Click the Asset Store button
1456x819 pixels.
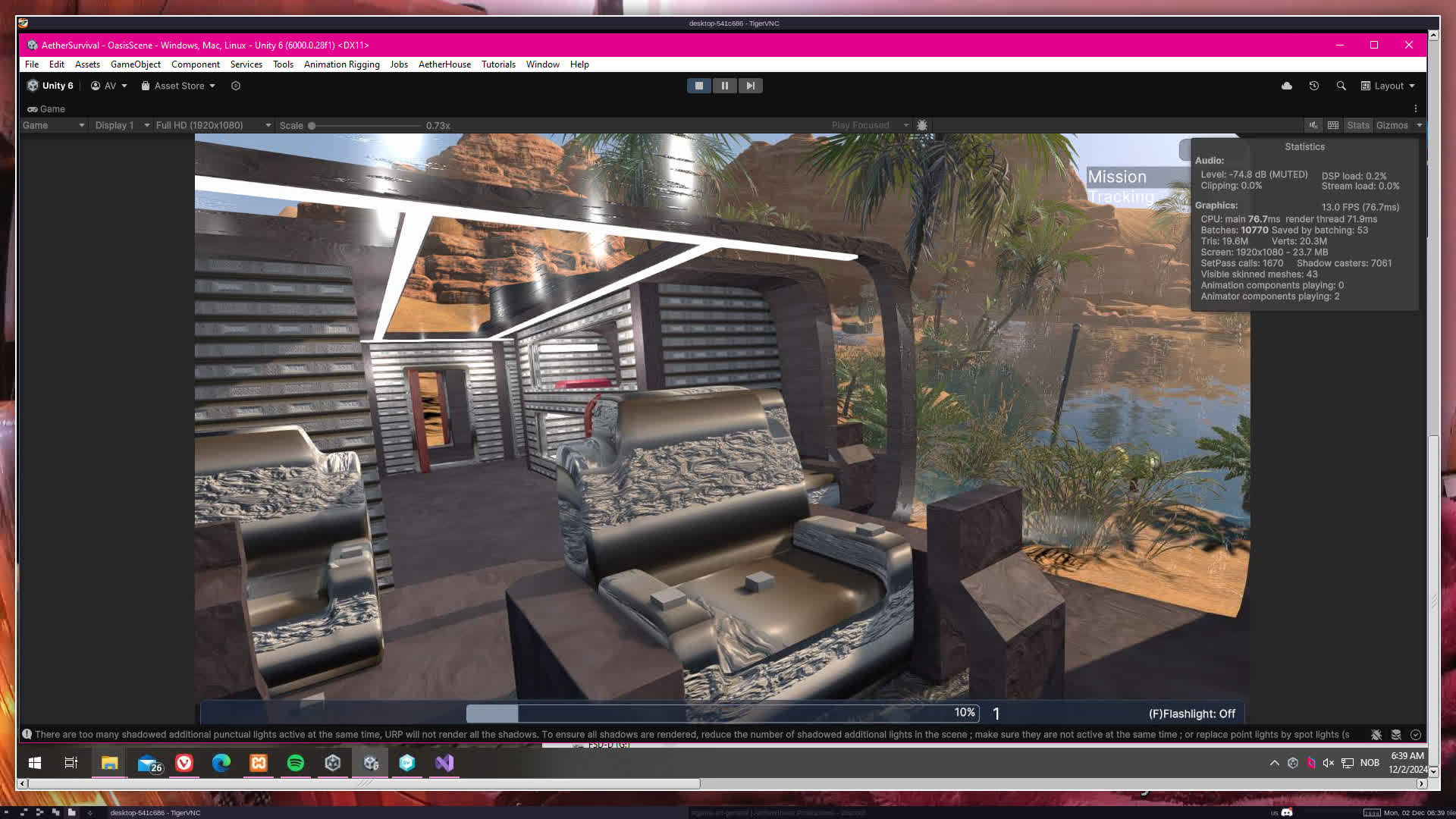point(179,86)
